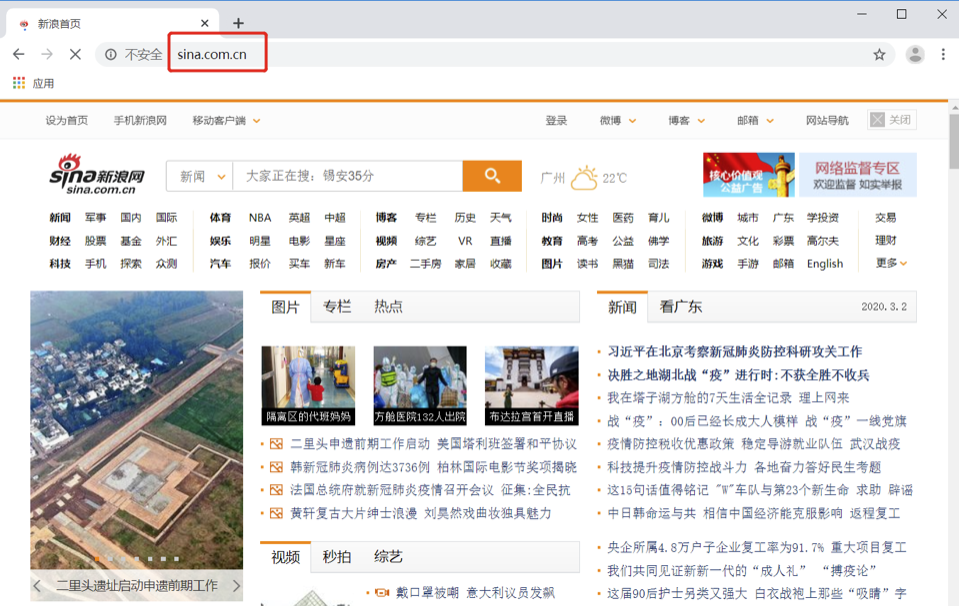Open 游戏 navigation link
This screenshot has height=606, width=959.
712,264
